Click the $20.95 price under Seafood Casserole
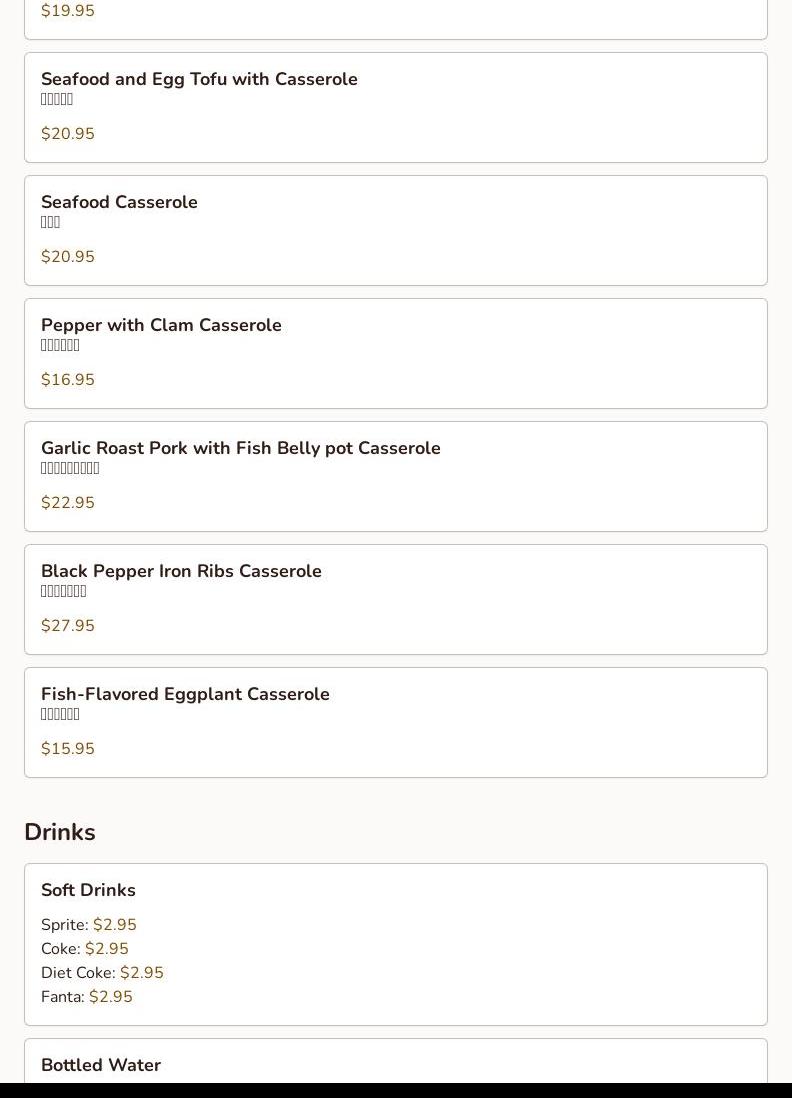 [x=68, y=257]
